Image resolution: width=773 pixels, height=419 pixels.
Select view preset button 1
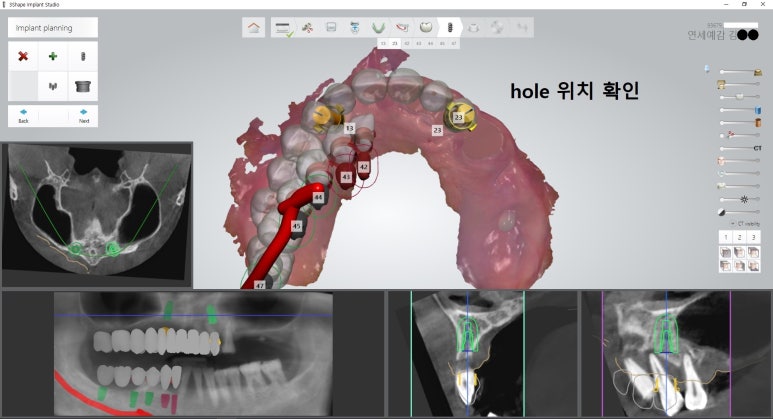pos(726,237)
